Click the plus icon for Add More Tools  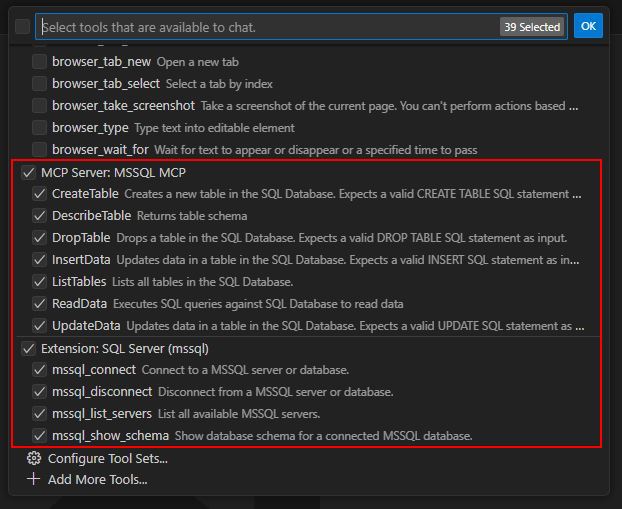pos(34,479)
